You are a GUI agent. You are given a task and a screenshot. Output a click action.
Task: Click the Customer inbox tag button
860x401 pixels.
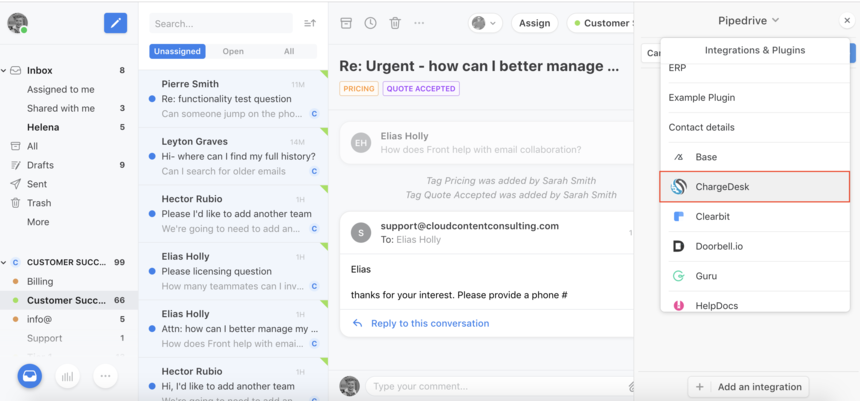601,23
